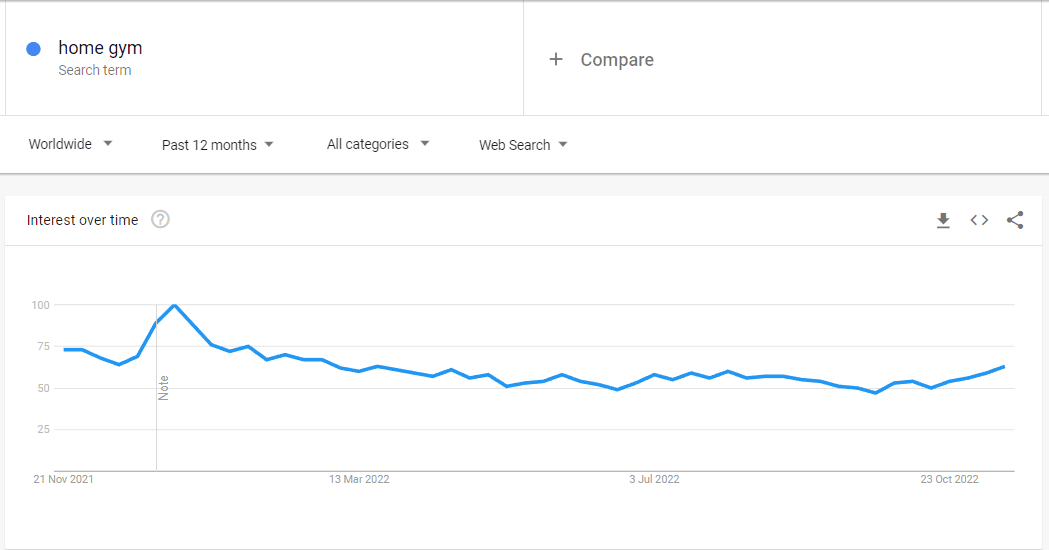Click the 23 Oct 2022 axis label

tap(949, 479)
